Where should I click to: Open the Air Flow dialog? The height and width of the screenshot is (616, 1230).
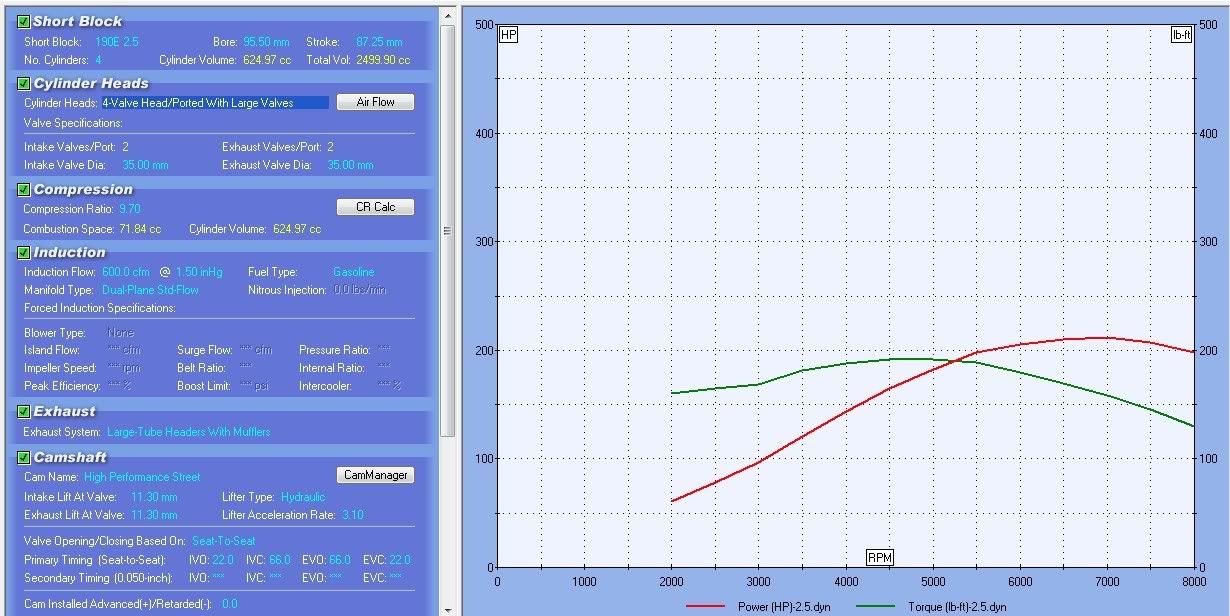click(x=375, y=102)
